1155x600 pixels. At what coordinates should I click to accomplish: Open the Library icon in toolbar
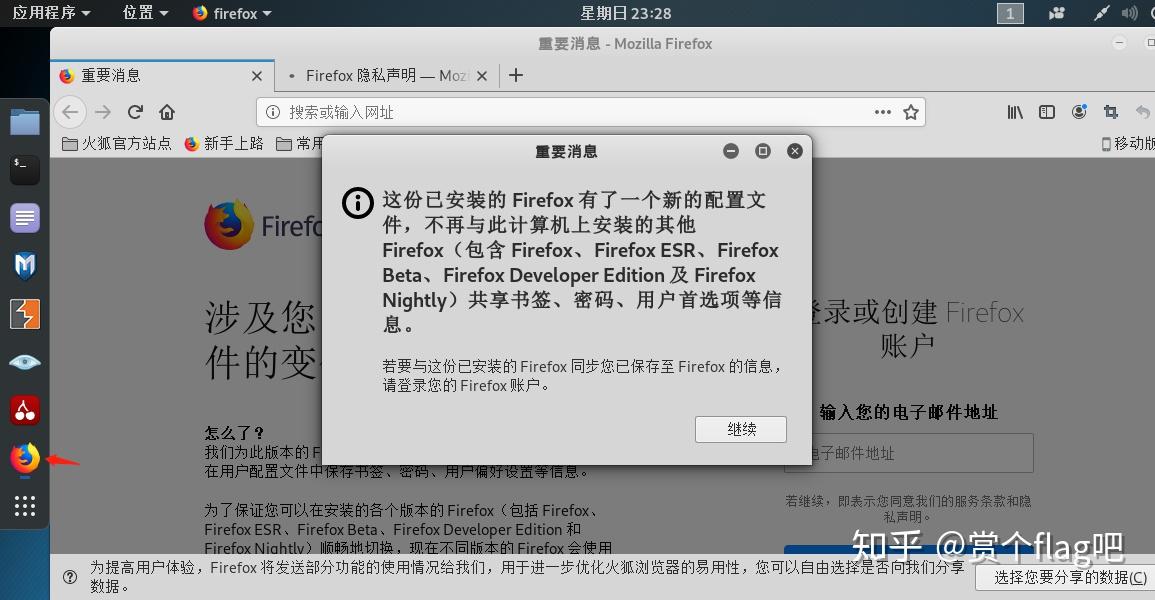point(1015,112)
